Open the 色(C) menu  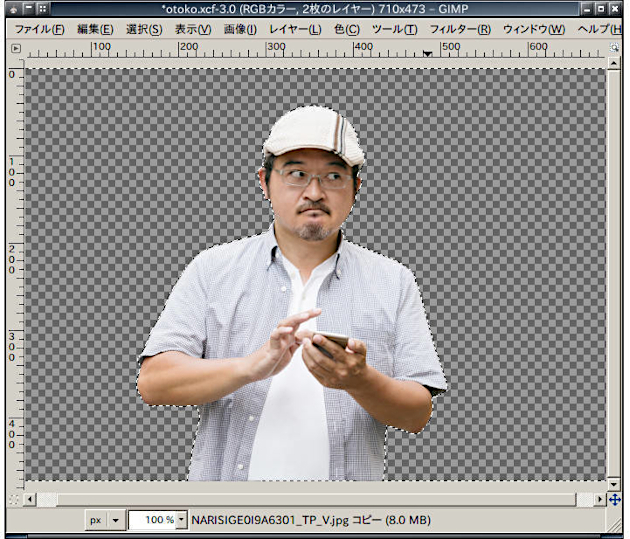coord(347,29)
